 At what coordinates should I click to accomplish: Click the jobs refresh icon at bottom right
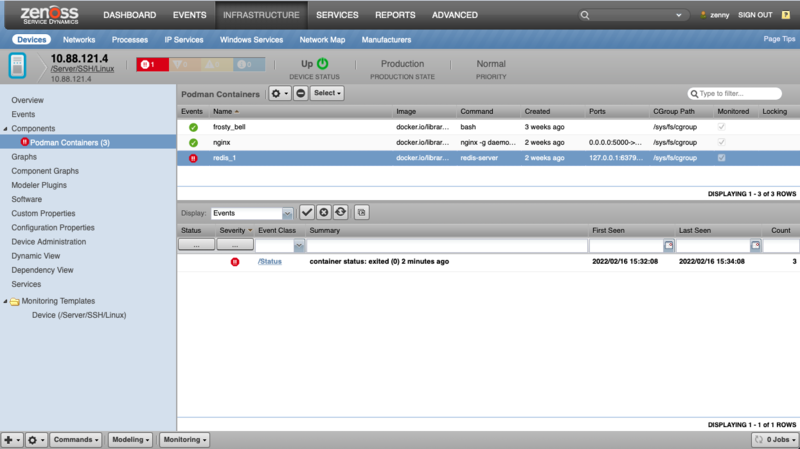[759, 440]
